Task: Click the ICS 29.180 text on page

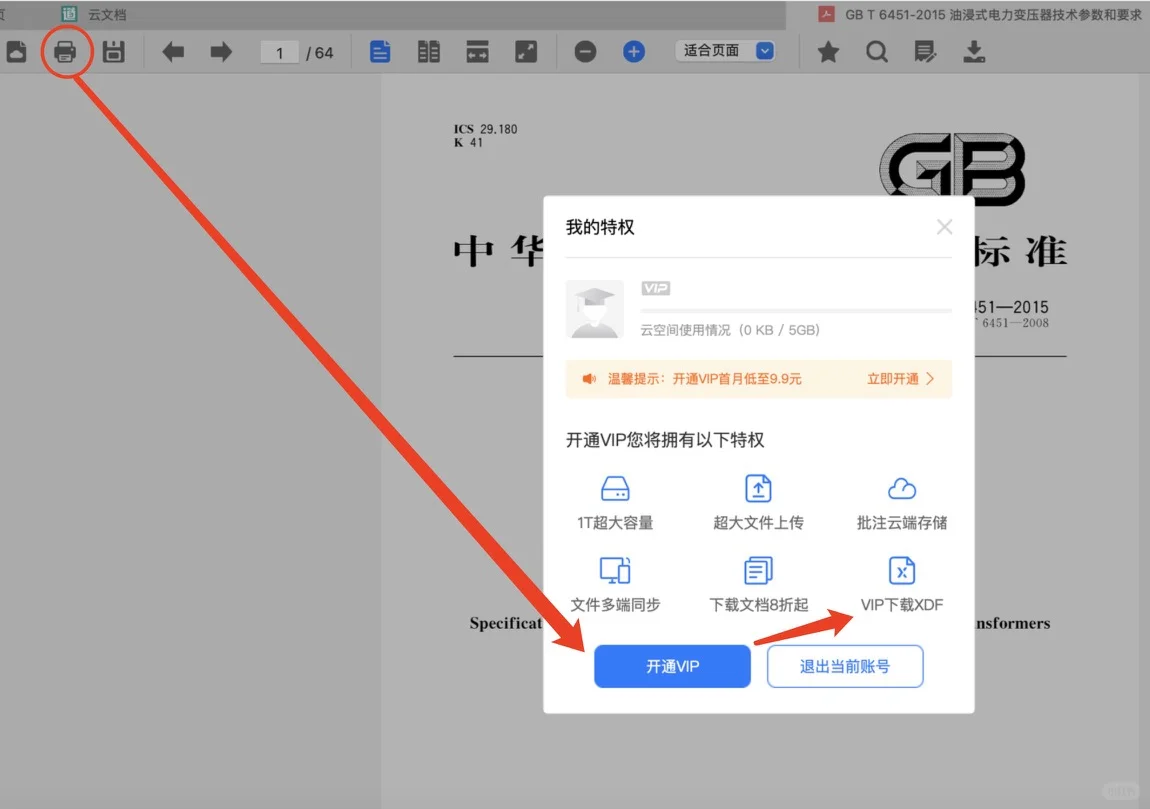Action: [486, 129]
